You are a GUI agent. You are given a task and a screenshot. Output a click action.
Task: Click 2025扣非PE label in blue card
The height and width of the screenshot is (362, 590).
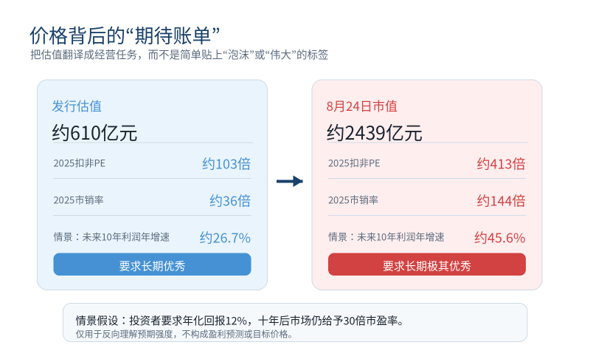pyautogui.click(x=79, y=163)
